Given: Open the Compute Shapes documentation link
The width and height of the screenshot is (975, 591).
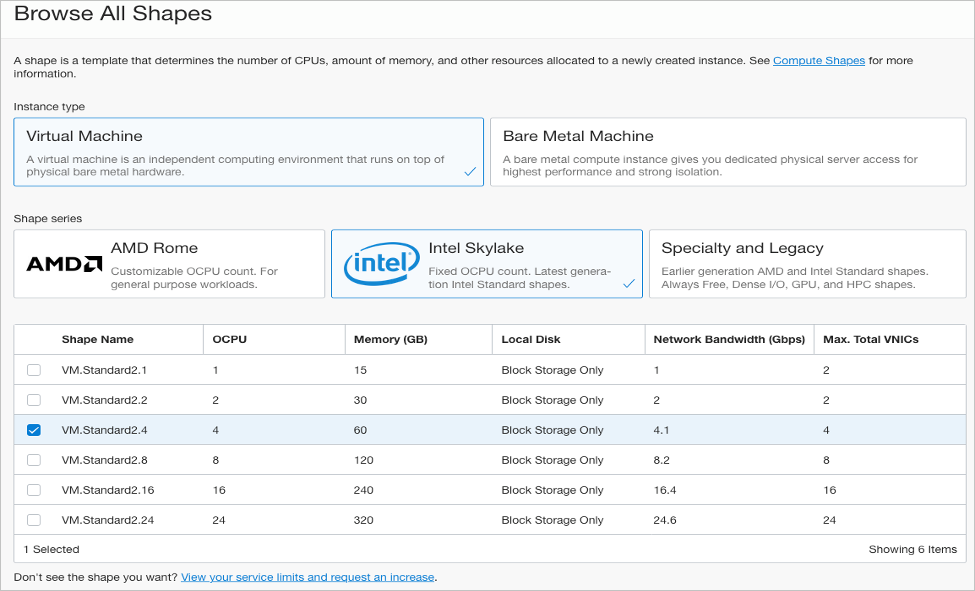Looking at the screenshot, I should coord(818,61).
